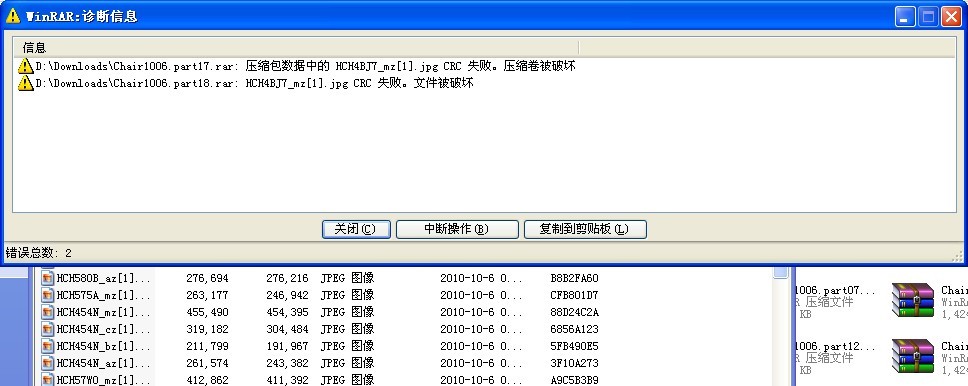Select the JPEG icon of HCH454N_az[1]
968x386 pixels.
pyautogui.click(x=48, y=363)
